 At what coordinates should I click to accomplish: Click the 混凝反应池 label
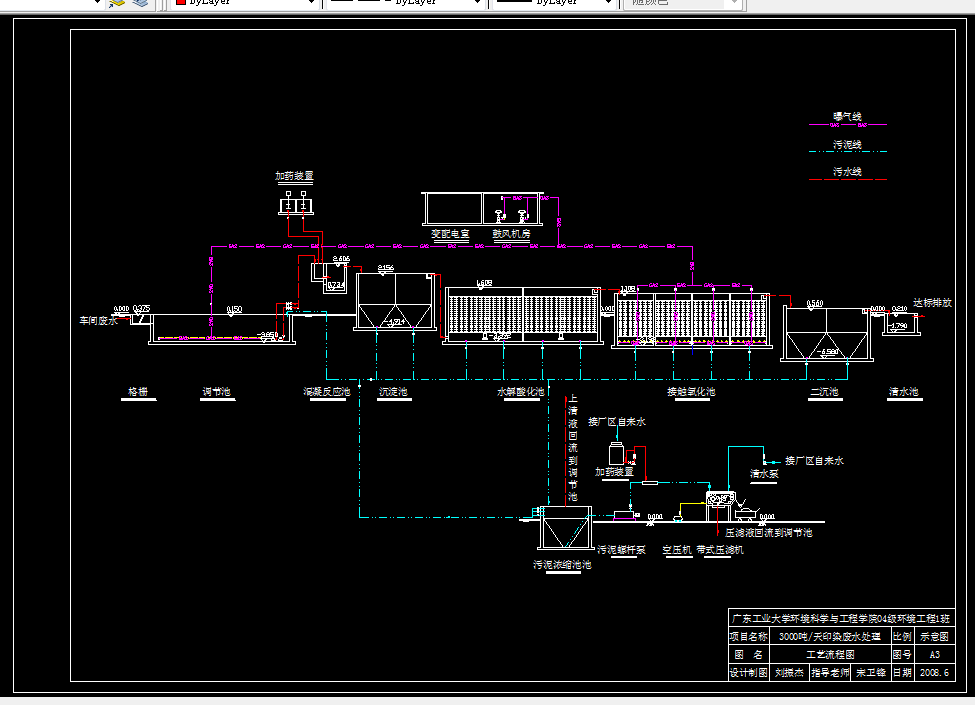click(326, 392)
